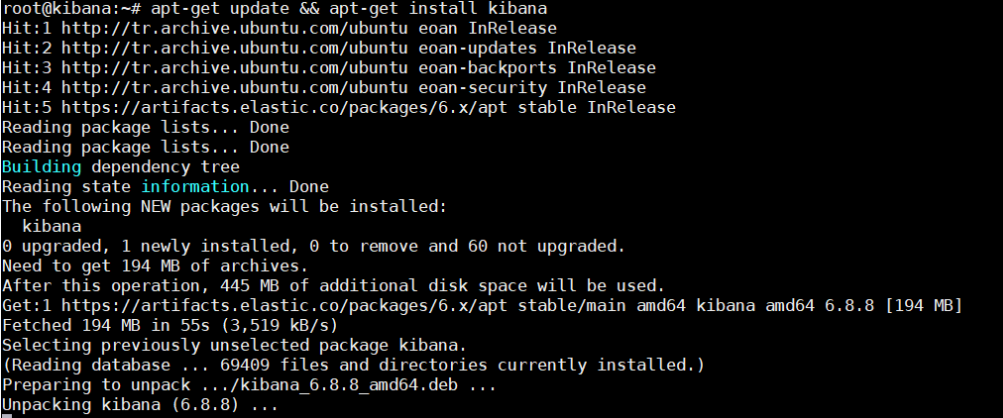Click the tr.archive.ubuntu.com eoan InRelease URL

coord(259,28)
